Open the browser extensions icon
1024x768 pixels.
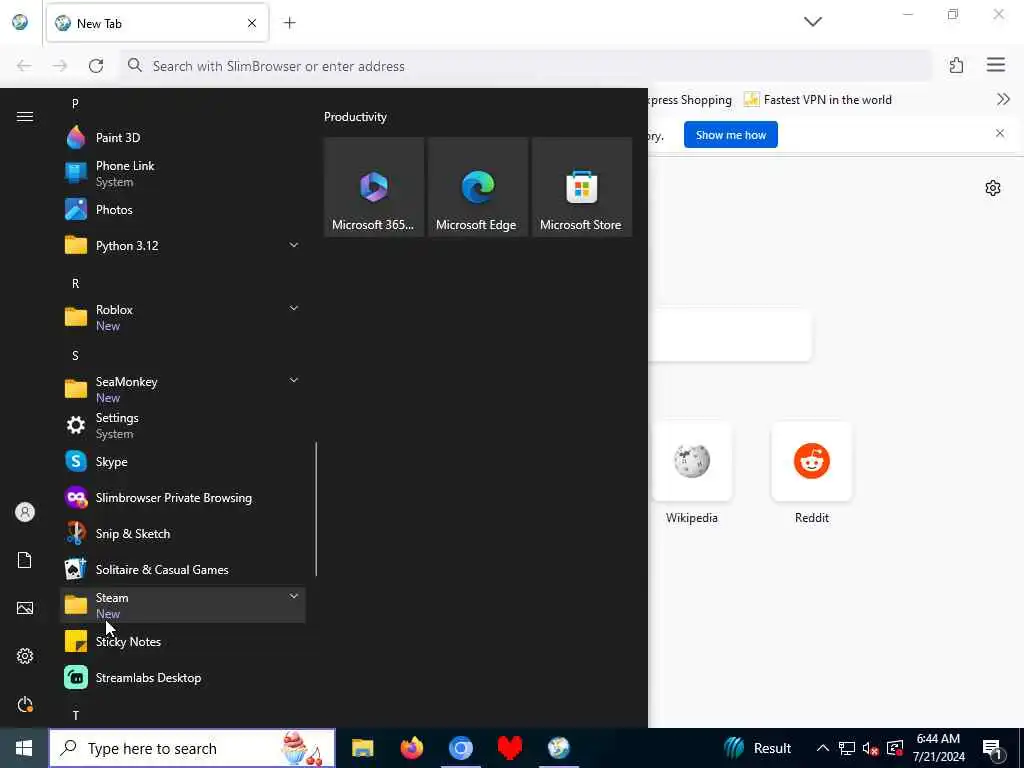click(x=956, y=65)
